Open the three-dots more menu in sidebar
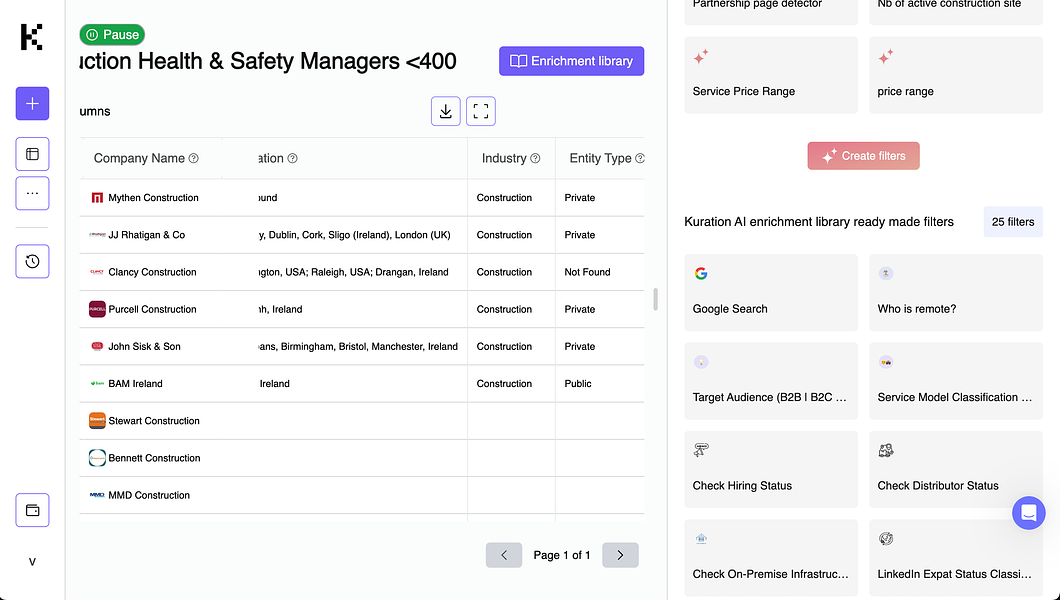The width and height of the screenshot is (1060, 600). point(32,193)
